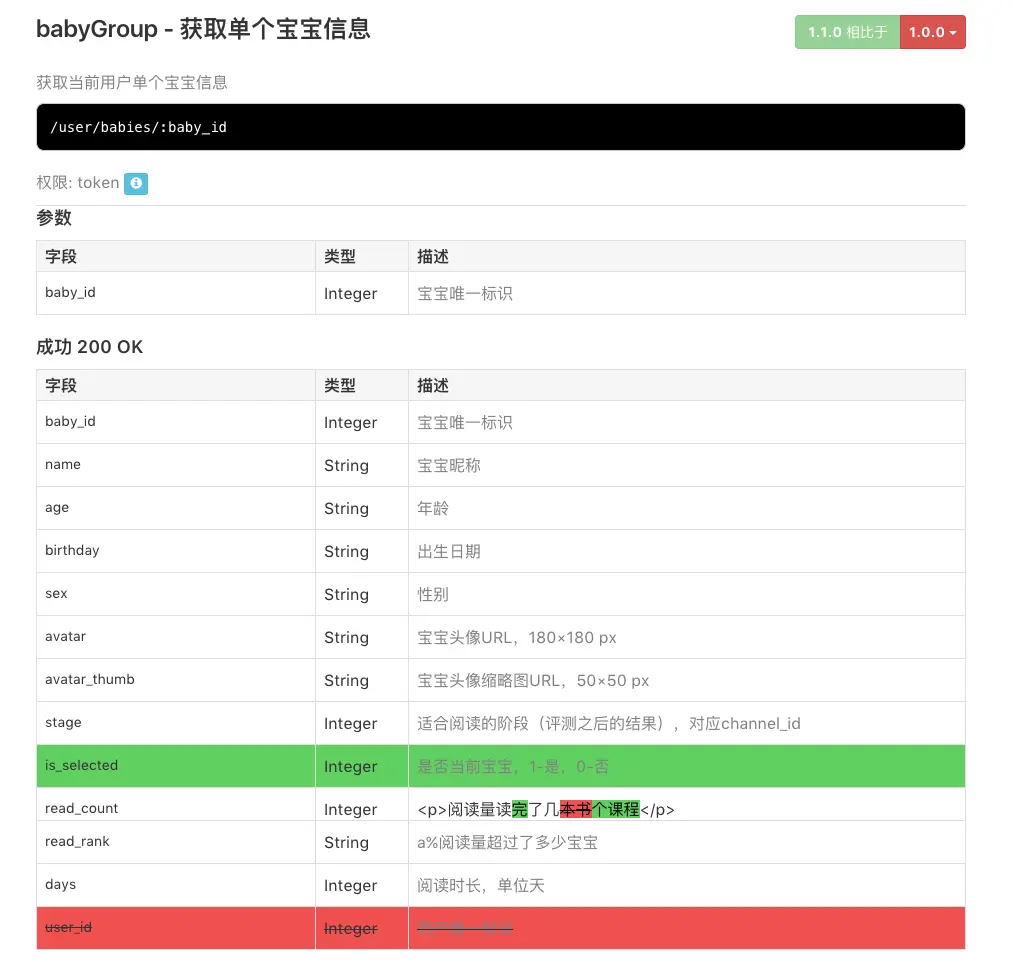Click the read_count field cell
Image resolution: width=1013 pixels, height=962 pixels.
176,804
